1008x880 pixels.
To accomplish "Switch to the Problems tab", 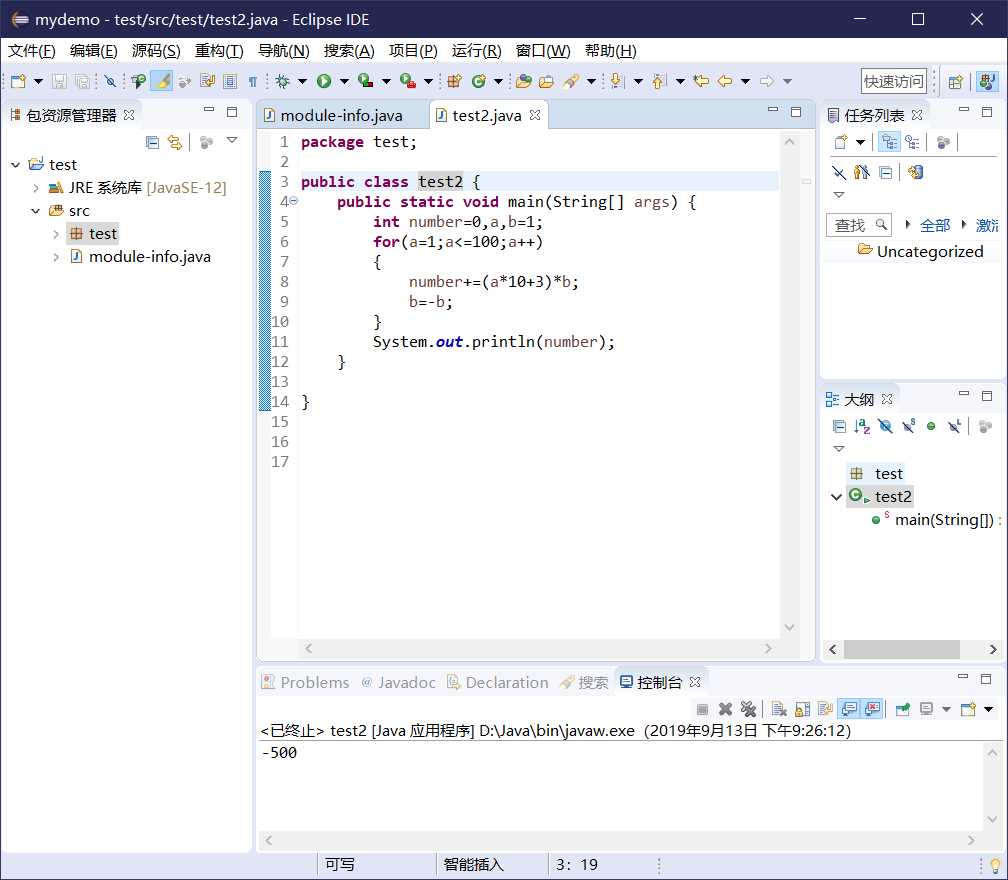I will click(306, 683).
